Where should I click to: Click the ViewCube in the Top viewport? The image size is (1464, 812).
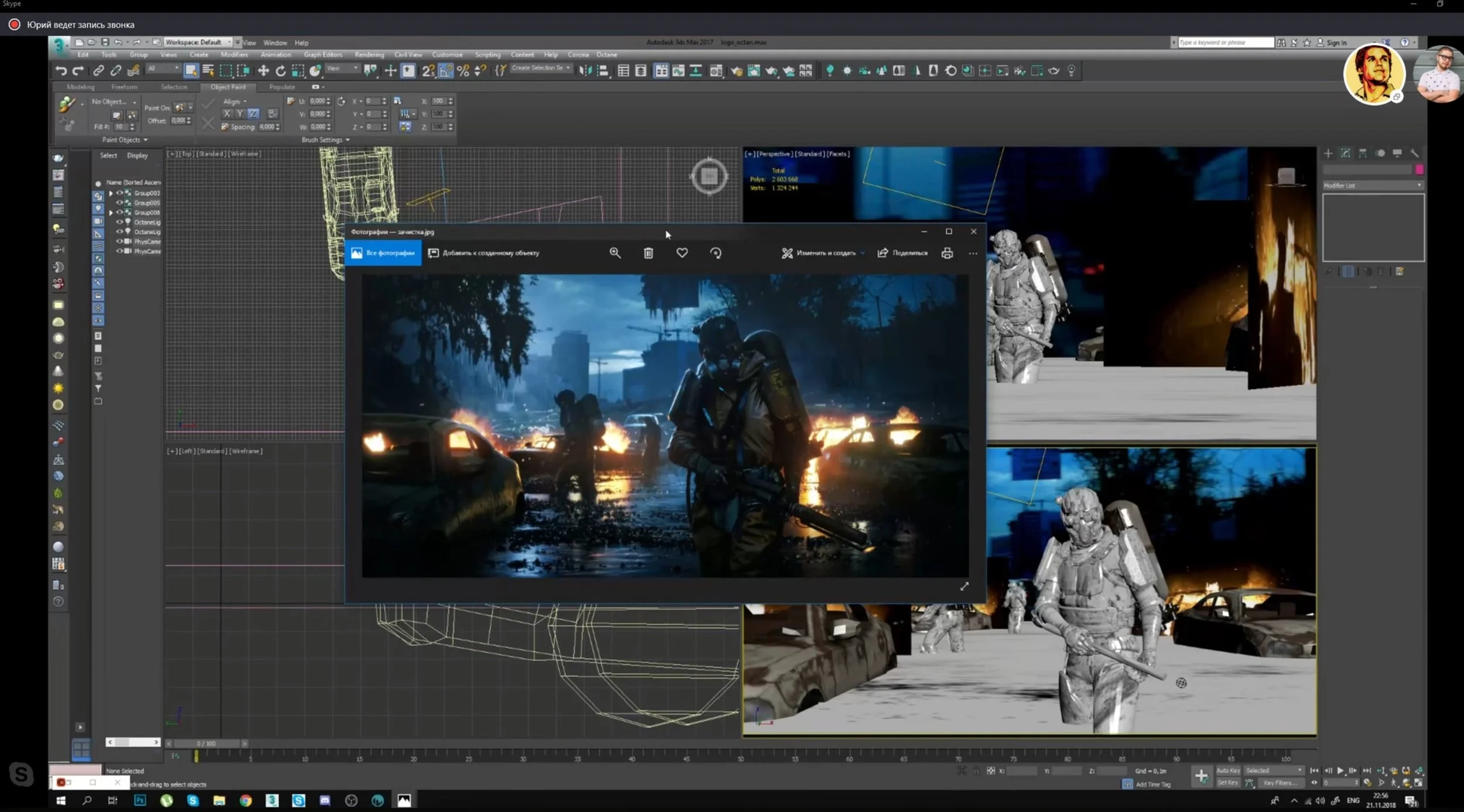pos(709,176)
